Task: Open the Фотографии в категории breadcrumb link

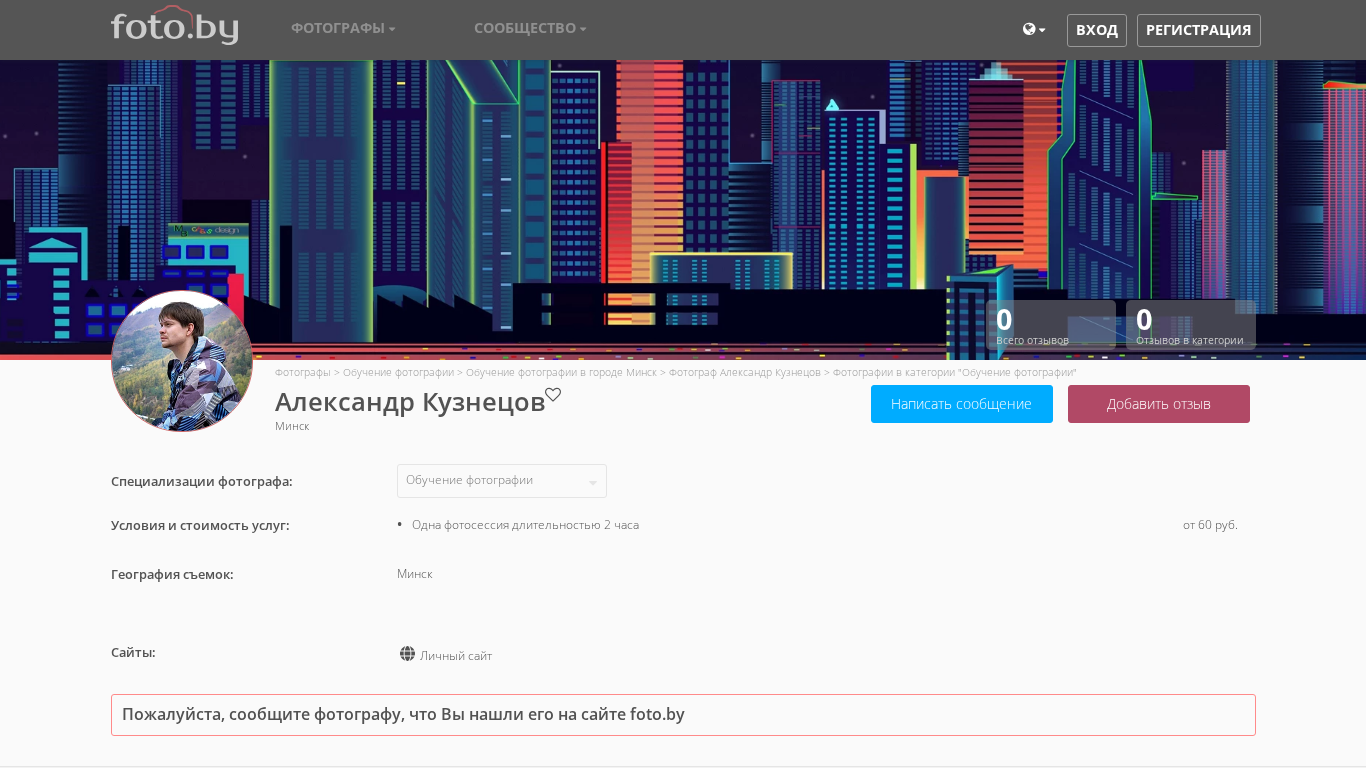Action: pos(954,373)
